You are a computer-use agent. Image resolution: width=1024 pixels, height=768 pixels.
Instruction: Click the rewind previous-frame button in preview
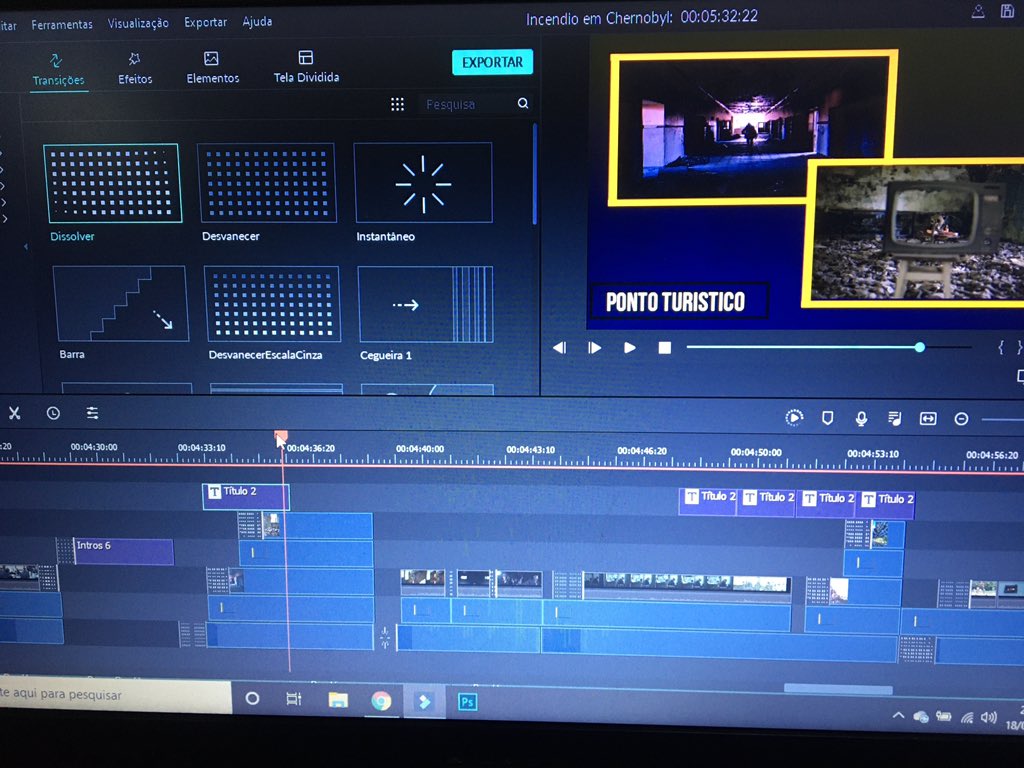(x=560, y=348)
